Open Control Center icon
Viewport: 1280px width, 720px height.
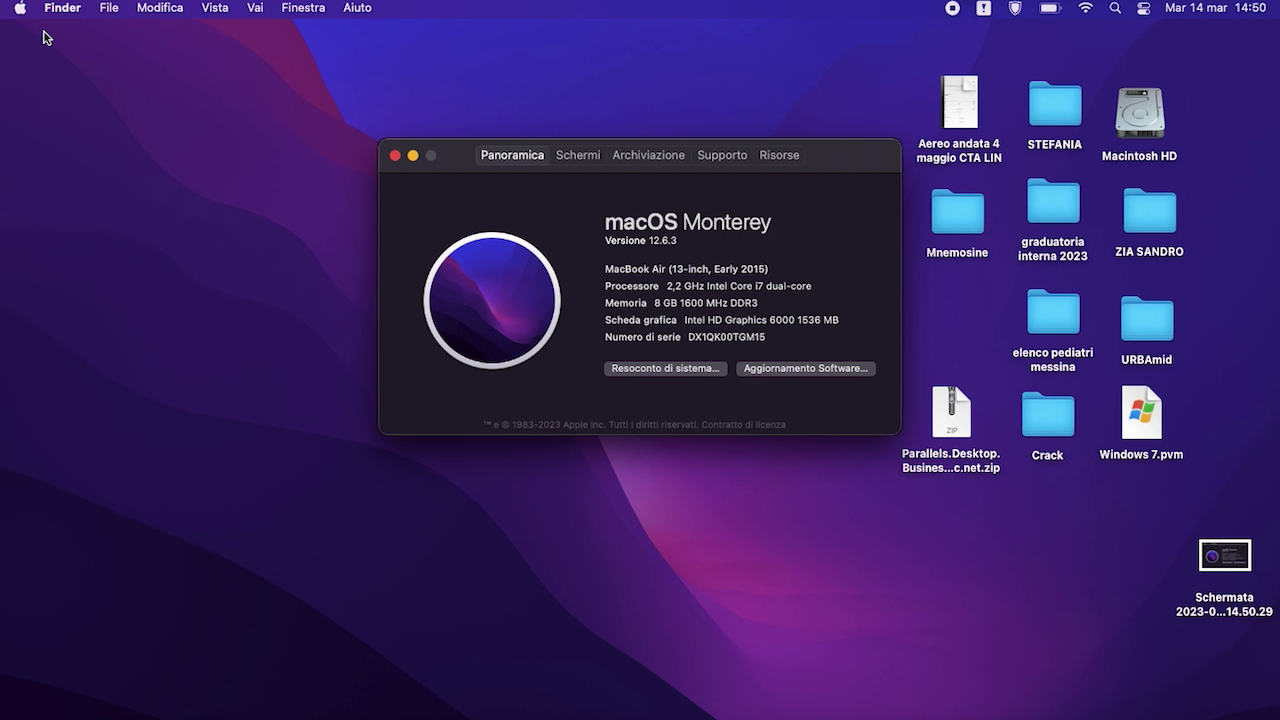[1144, 8]
